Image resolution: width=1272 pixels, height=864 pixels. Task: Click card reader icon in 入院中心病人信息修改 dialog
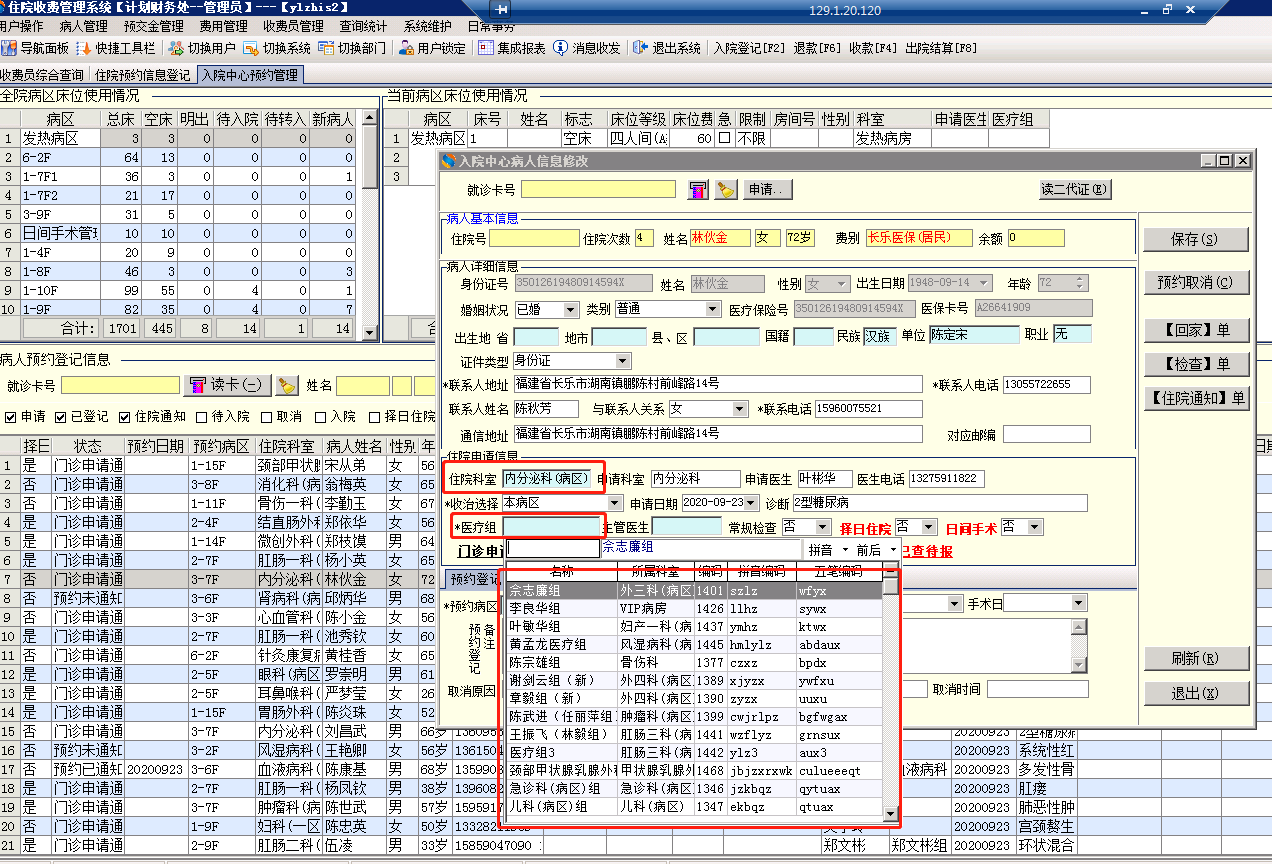(698, 190)
